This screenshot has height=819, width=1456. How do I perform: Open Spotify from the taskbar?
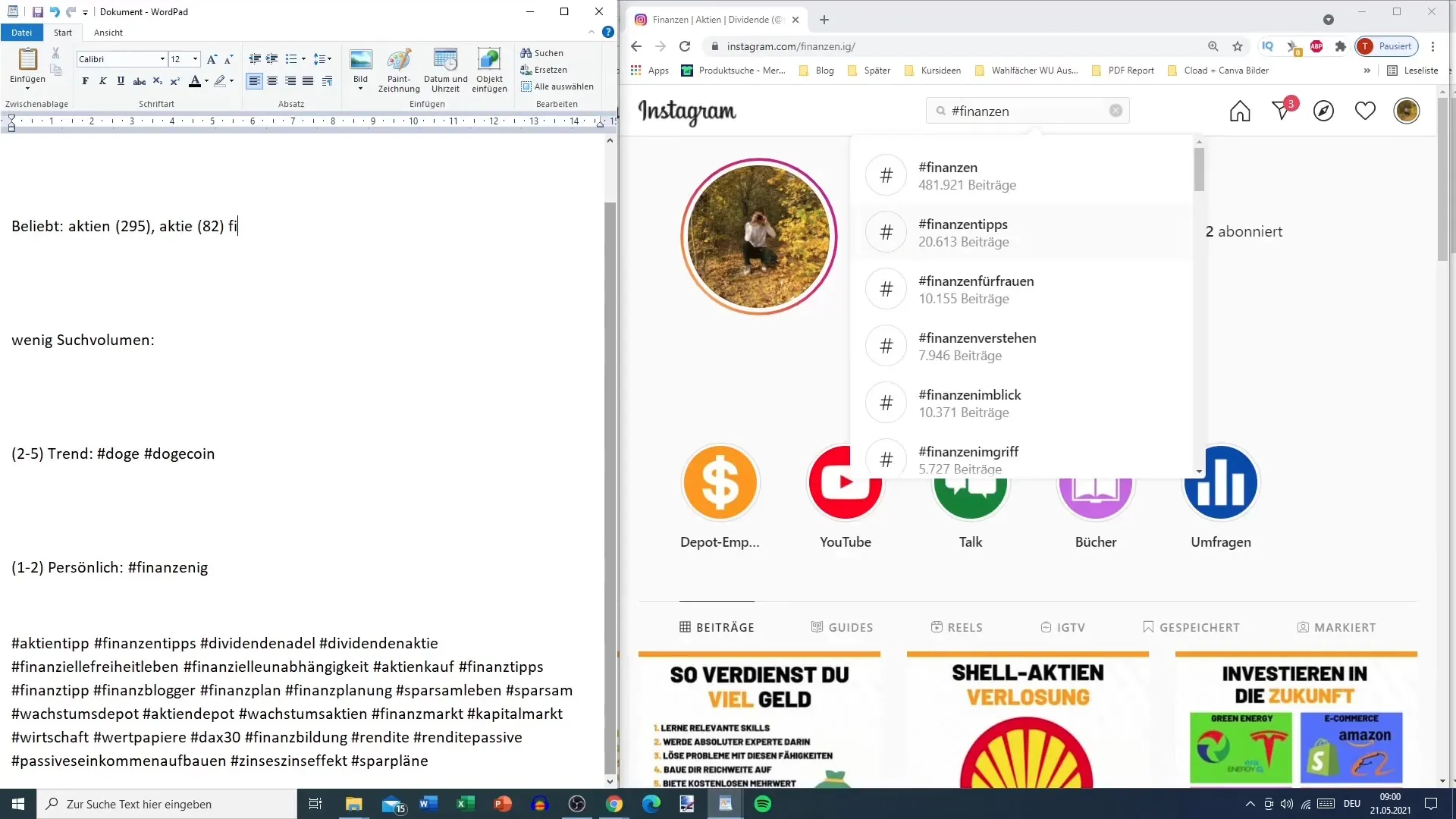click(x=763, y=804)
